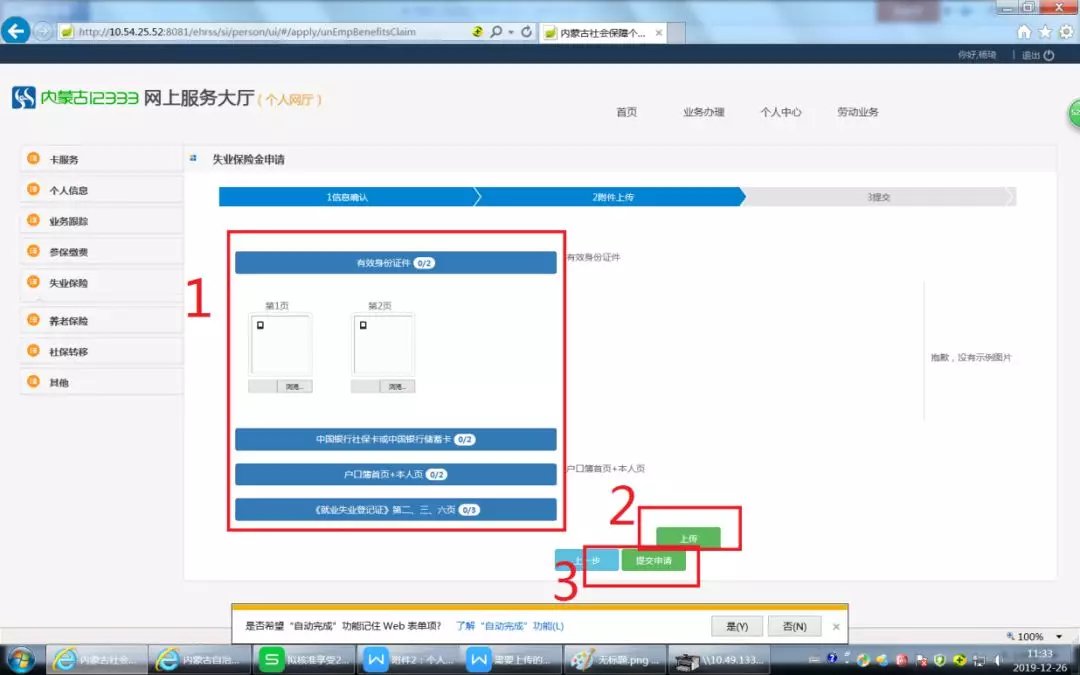Click the orange icon beside 失业保险
Image resolution: width=1080 pixels, height=675 pixels.
coord(33,282)
